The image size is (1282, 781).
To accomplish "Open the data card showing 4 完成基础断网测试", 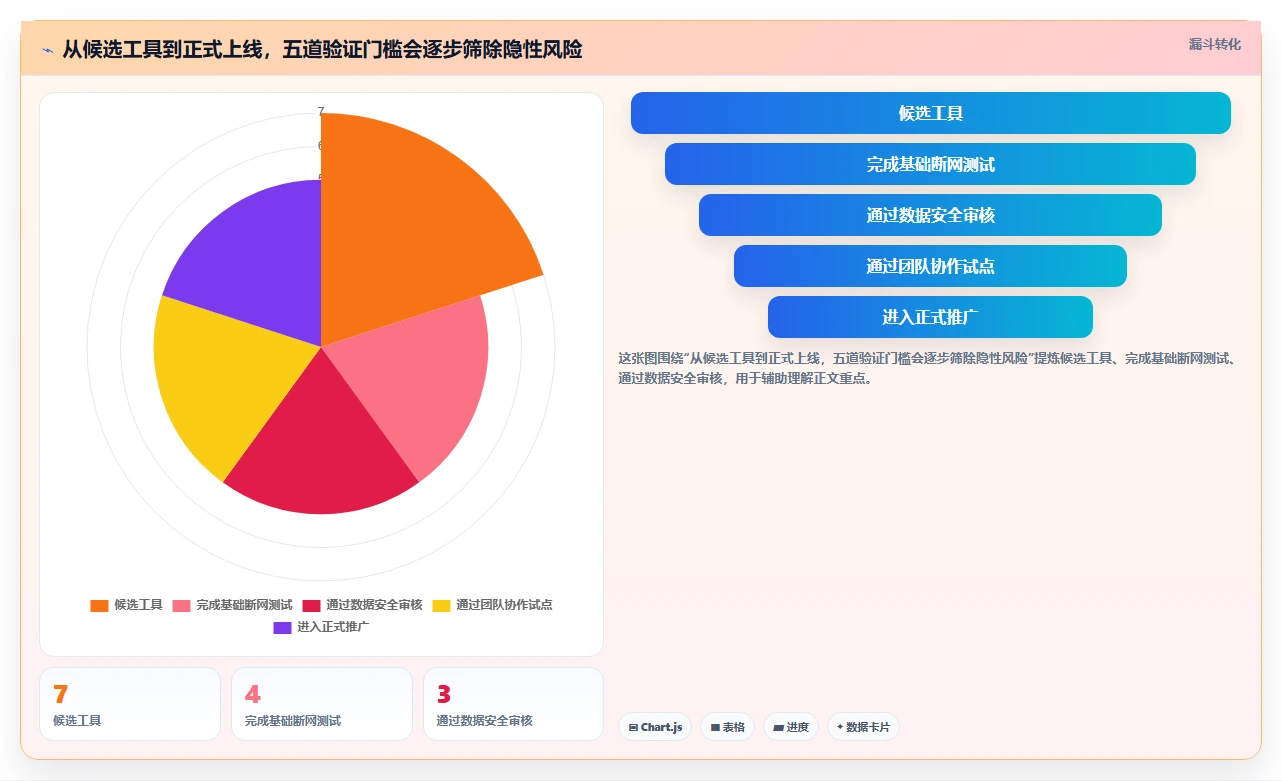I will 322,704.
